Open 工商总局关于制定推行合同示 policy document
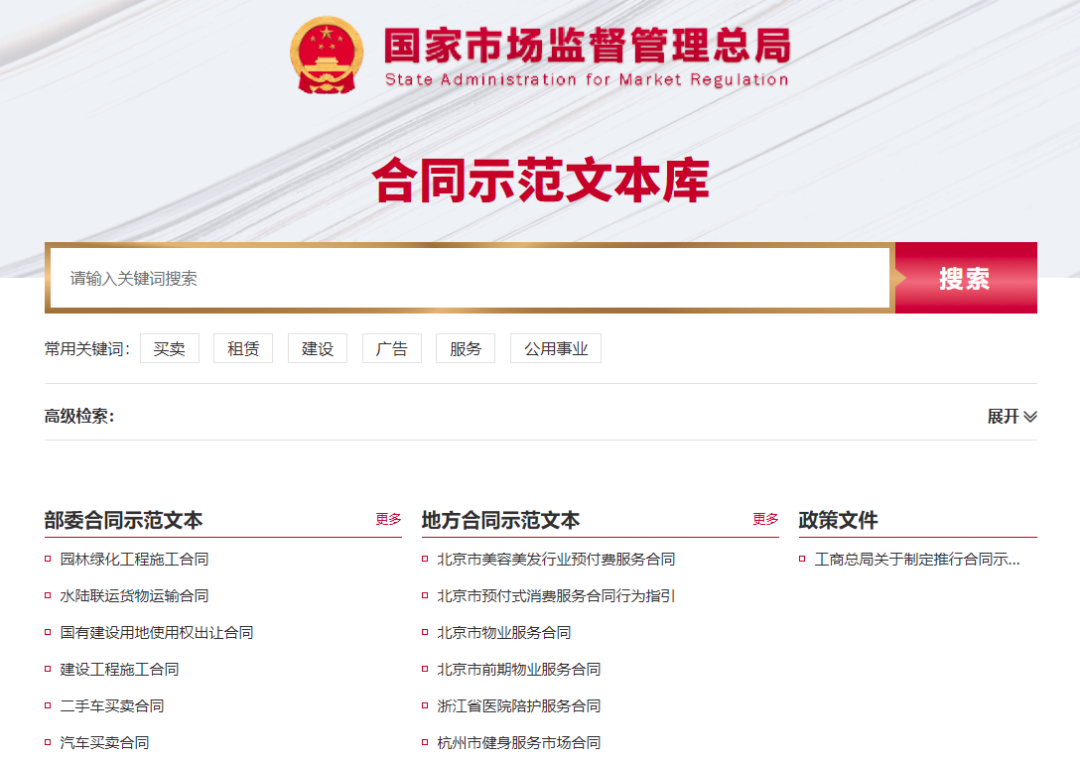The height and width of the screenshot is (760, 1080). click(x=917, y=559)
